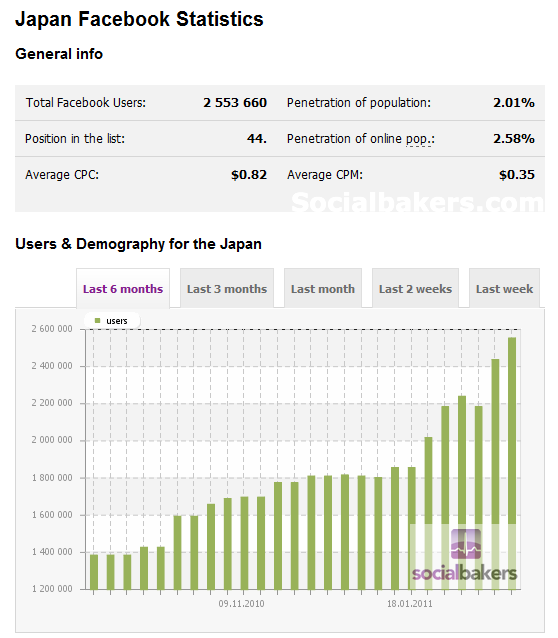This screenshot has width=558, height=638.
Task: Click the Average CPC label
Action: click(x=62, y=175)
